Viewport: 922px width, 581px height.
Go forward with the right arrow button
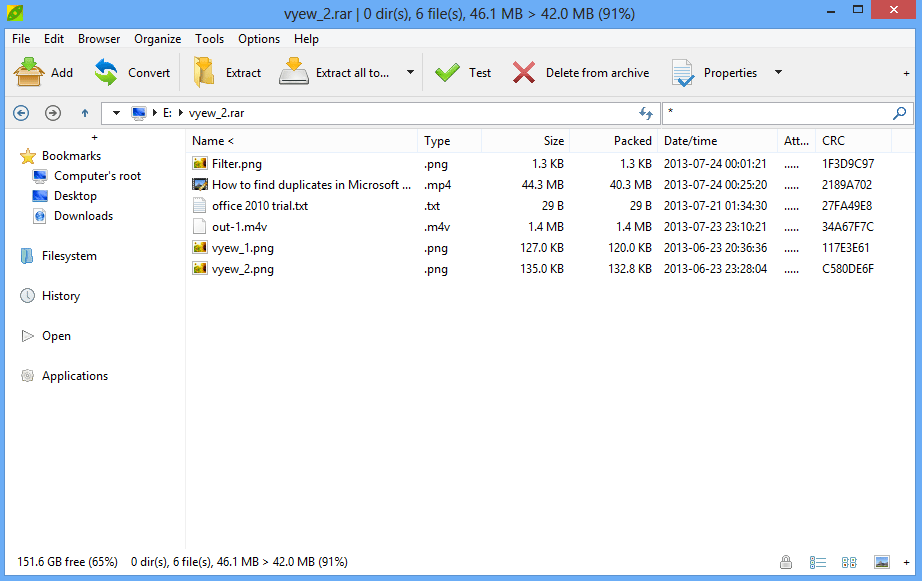pos(53,113)
